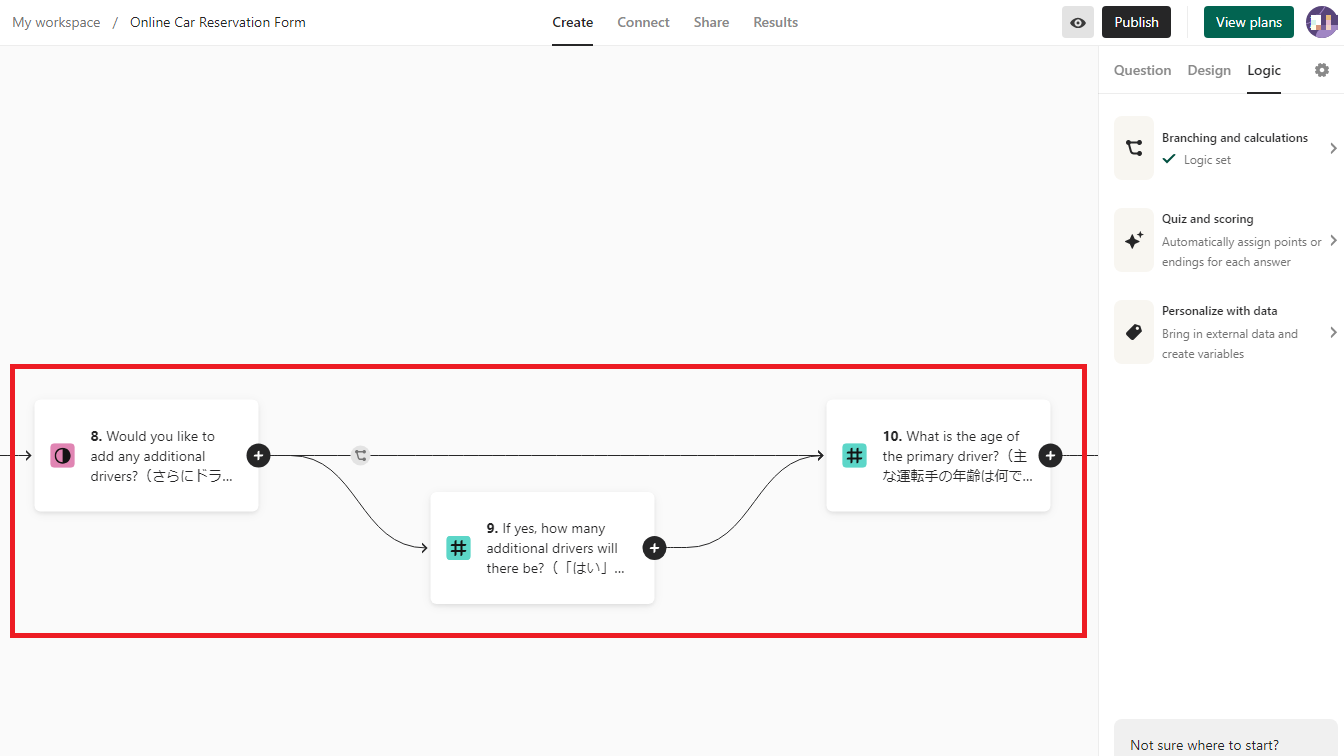Click the yes/no icon on question 8

click(63, 456)
